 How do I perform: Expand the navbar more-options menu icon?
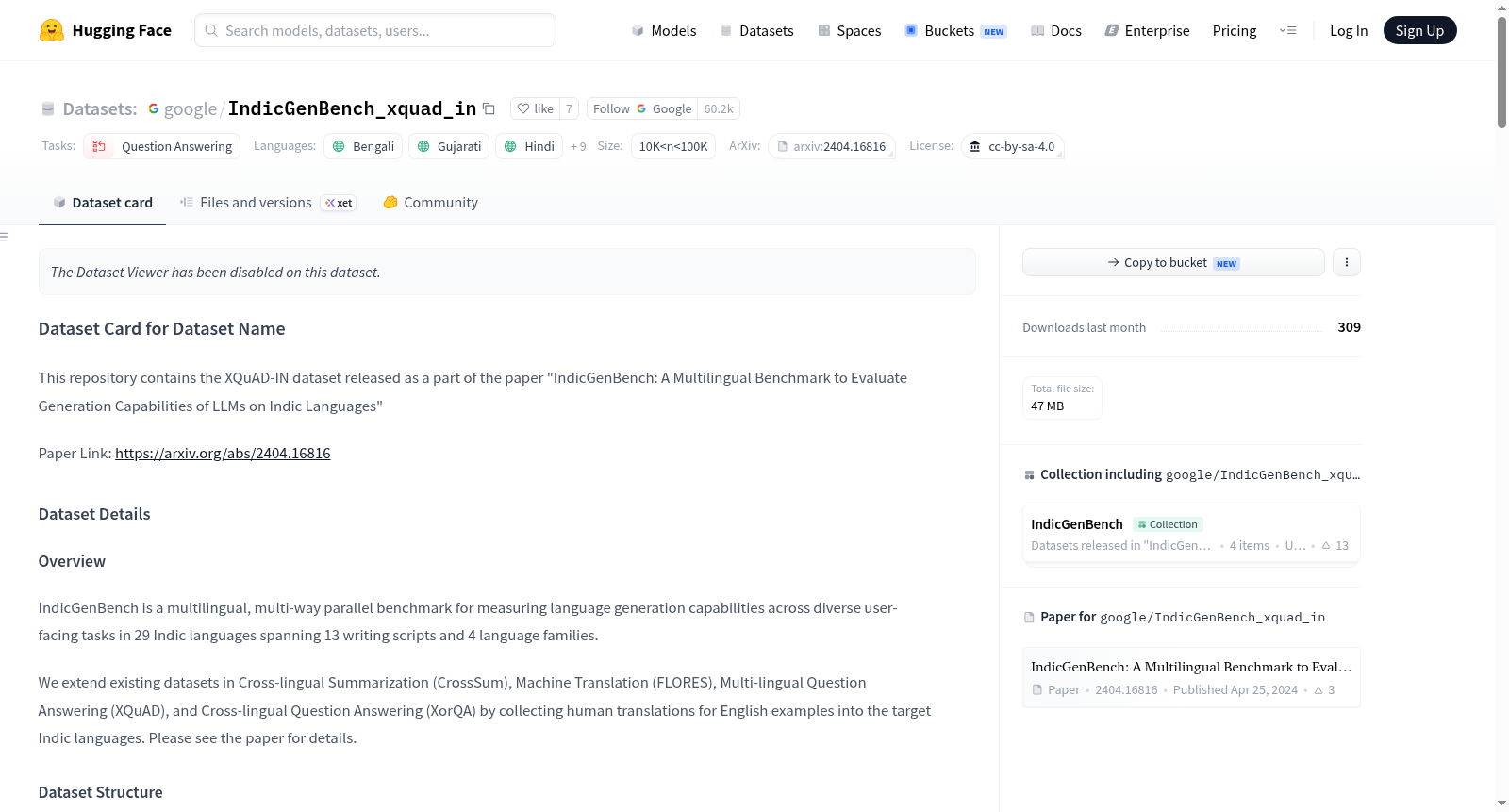click(x=1287, y=30)
